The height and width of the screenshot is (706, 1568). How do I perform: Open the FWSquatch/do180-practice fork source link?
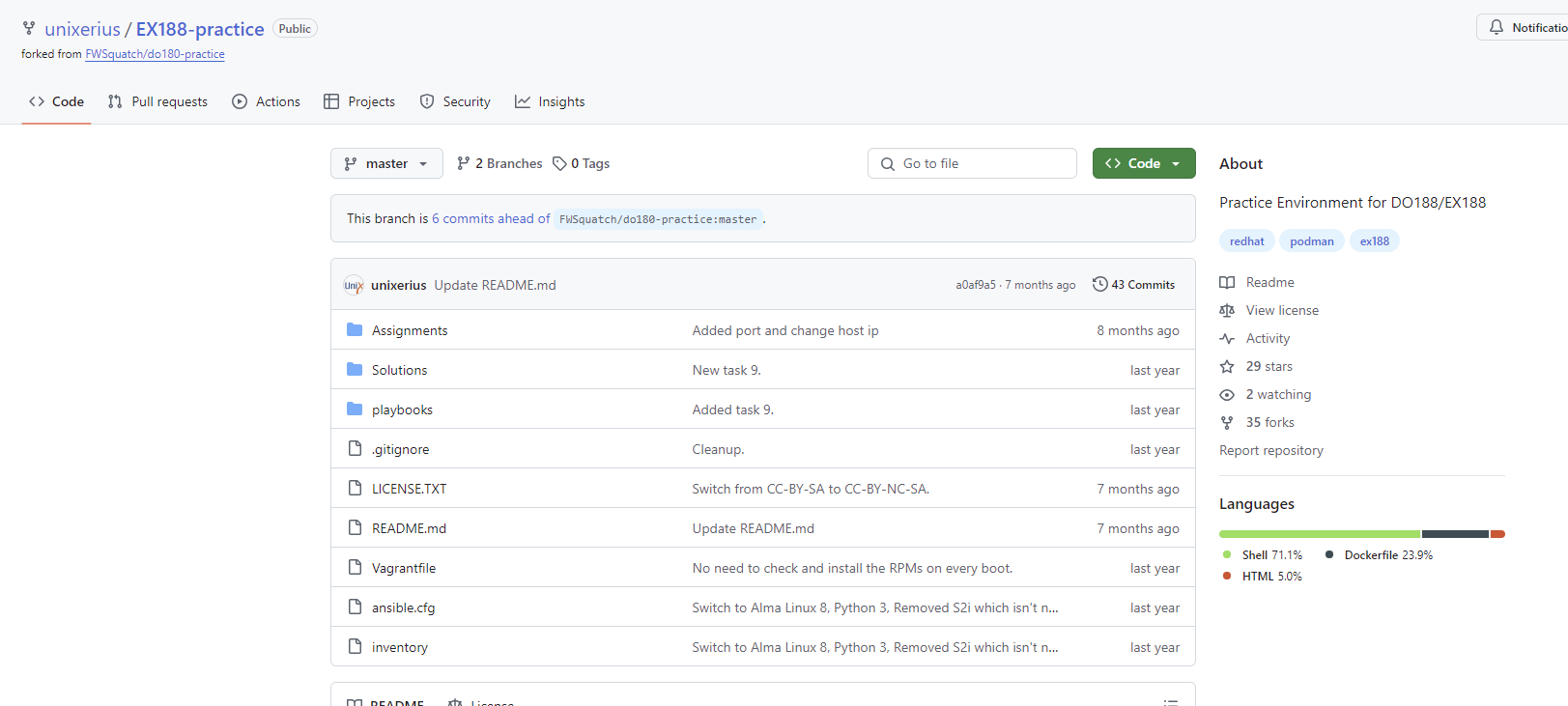[x=155, y=54]
